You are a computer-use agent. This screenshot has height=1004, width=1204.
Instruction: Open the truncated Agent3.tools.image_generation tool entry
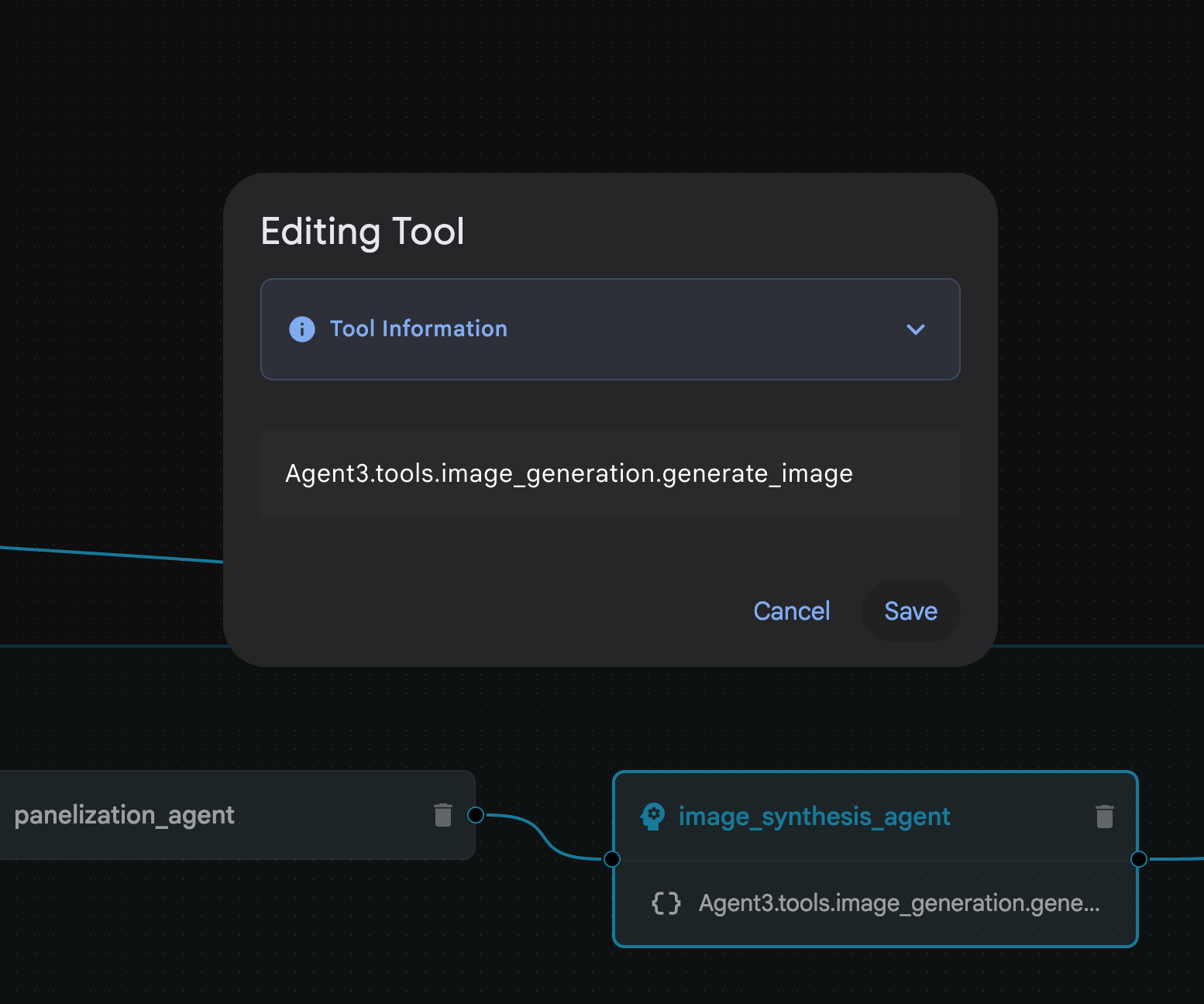pos(899,903)
